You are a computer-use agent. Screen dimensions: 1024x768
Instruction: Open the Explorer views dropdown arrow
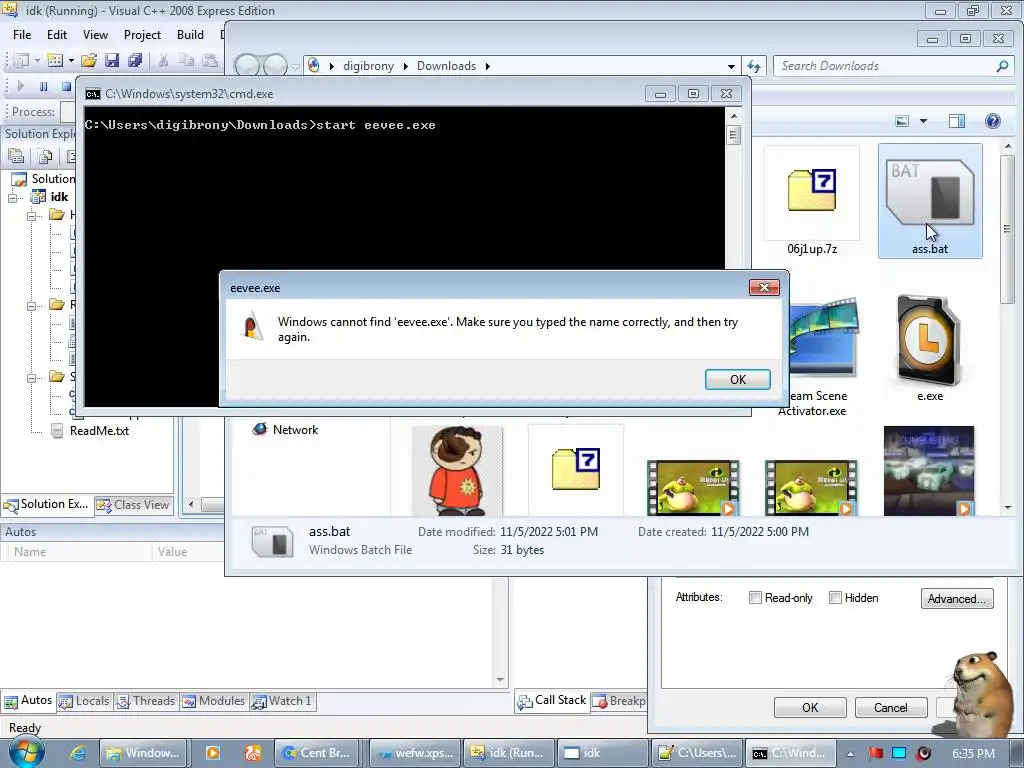[x=923, y=121]
